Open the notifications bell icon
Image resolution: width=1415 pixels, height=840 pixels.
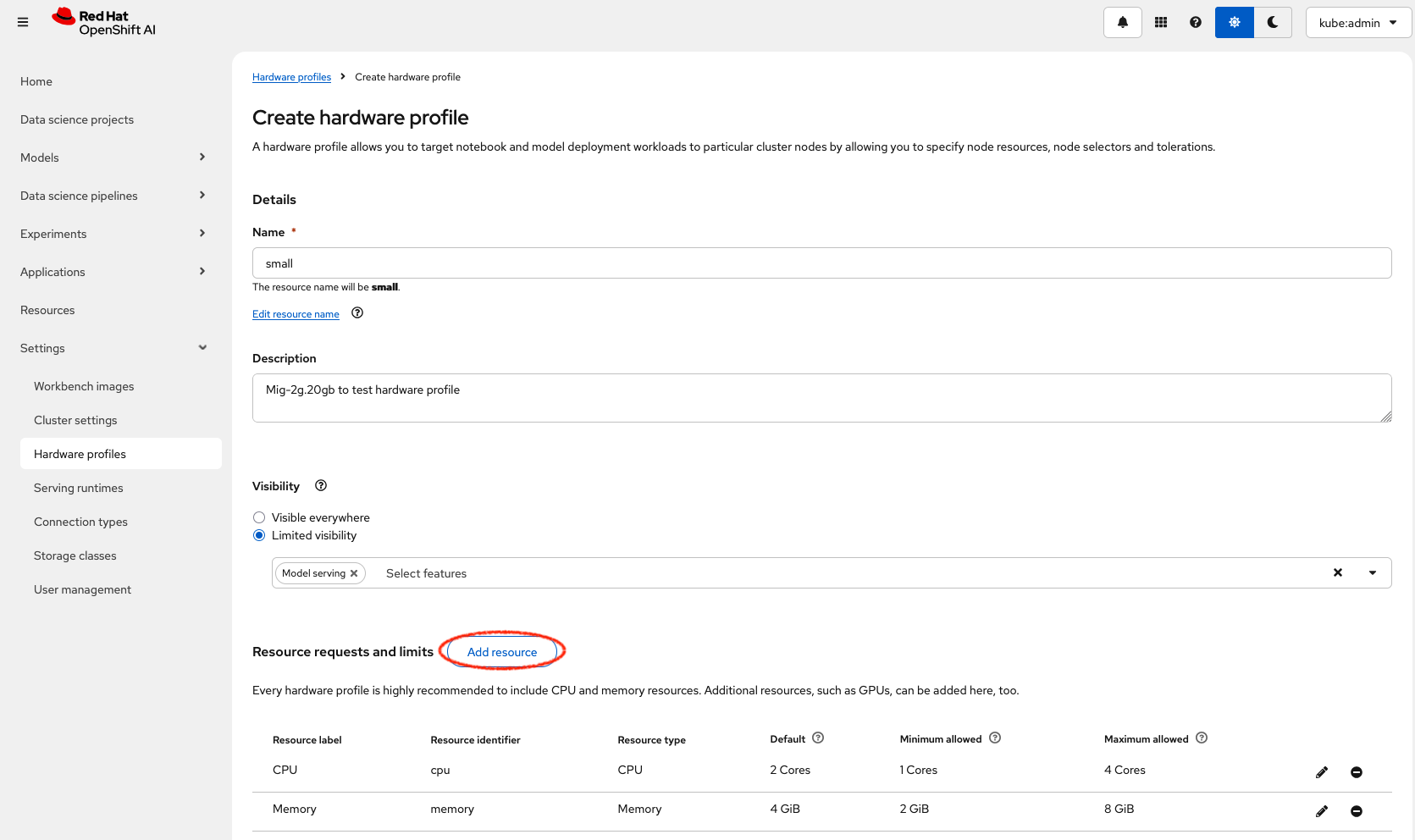pos(1122,23)
